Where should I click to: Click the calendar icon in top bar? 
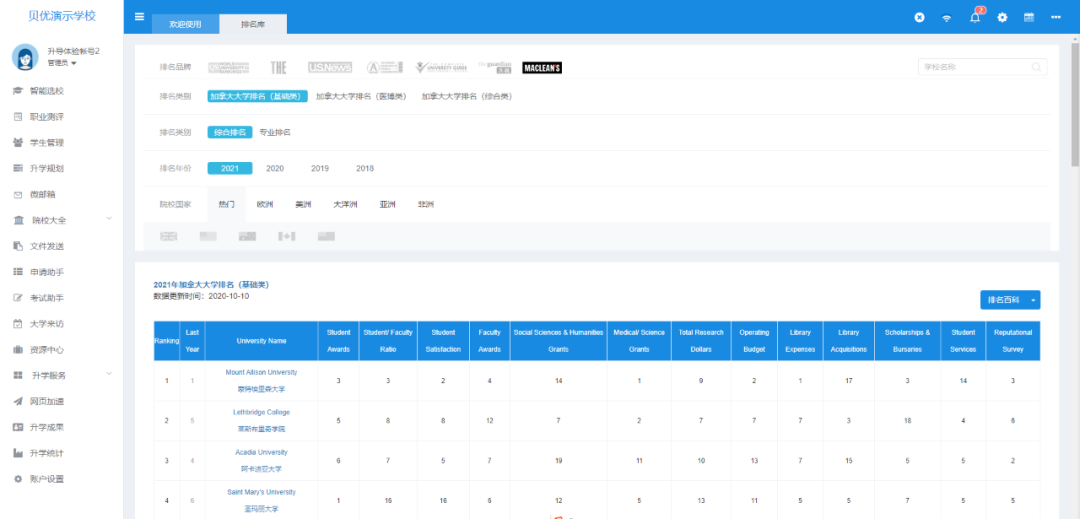(1028, 18)
